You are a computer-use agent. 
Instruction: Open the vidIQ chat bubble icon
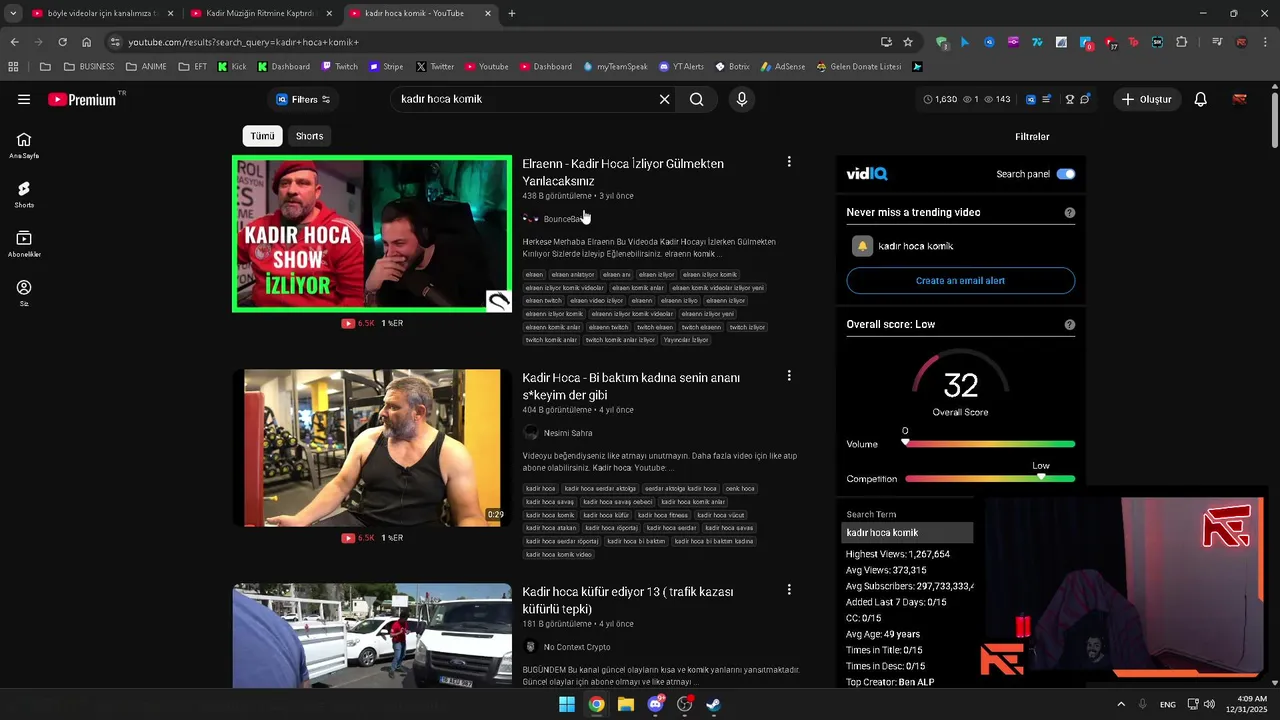[x=1085, y=99]
